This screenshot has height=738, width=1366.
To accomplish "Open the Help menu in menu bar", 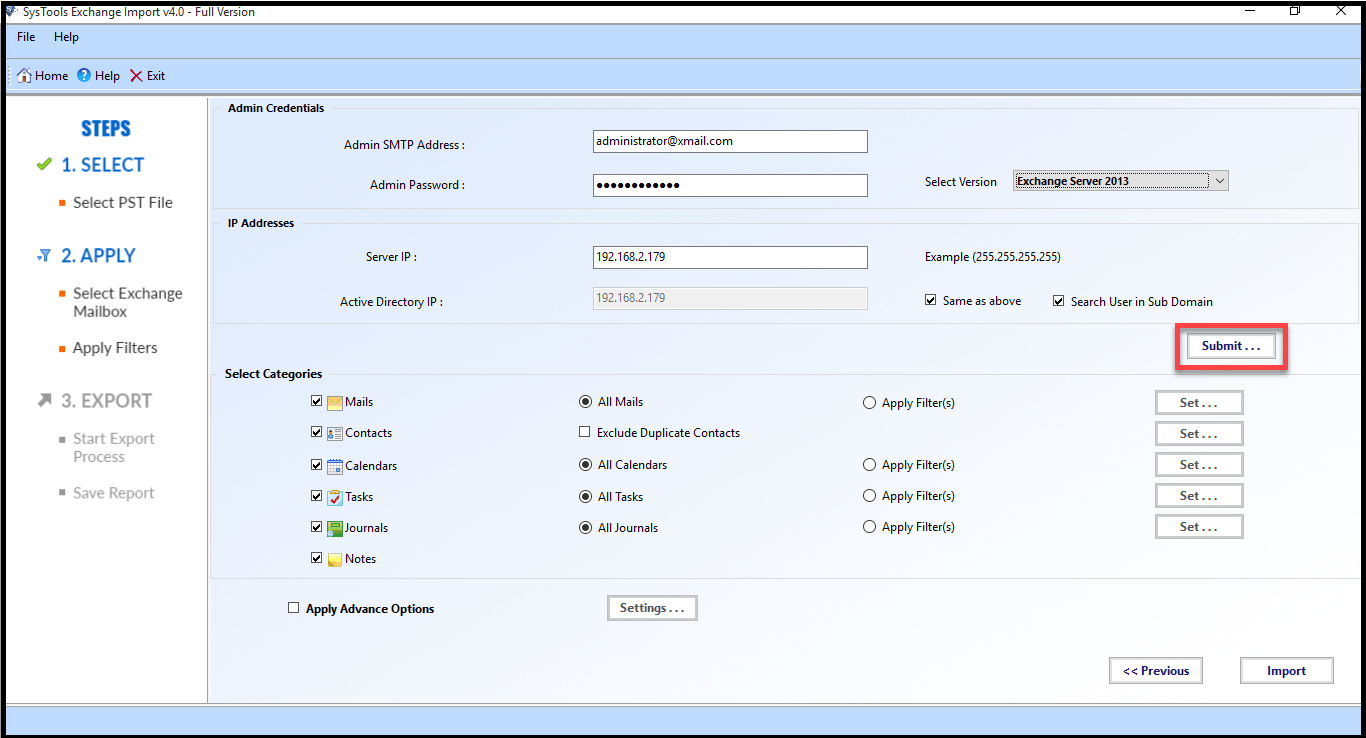I will (x=66, y=37).
